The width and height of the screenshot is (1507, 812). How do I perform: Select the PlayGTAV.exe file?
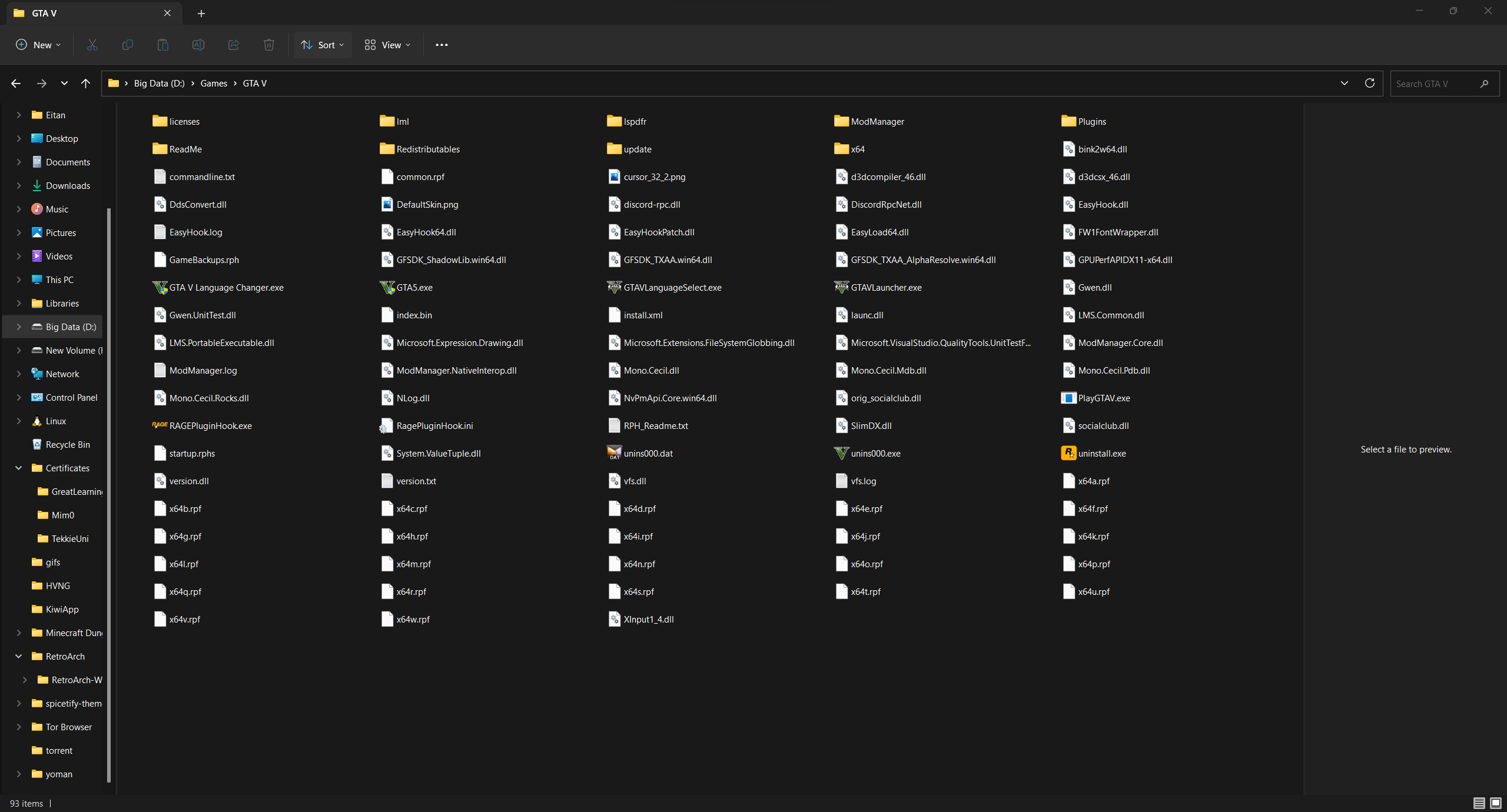pos(1104,398)
